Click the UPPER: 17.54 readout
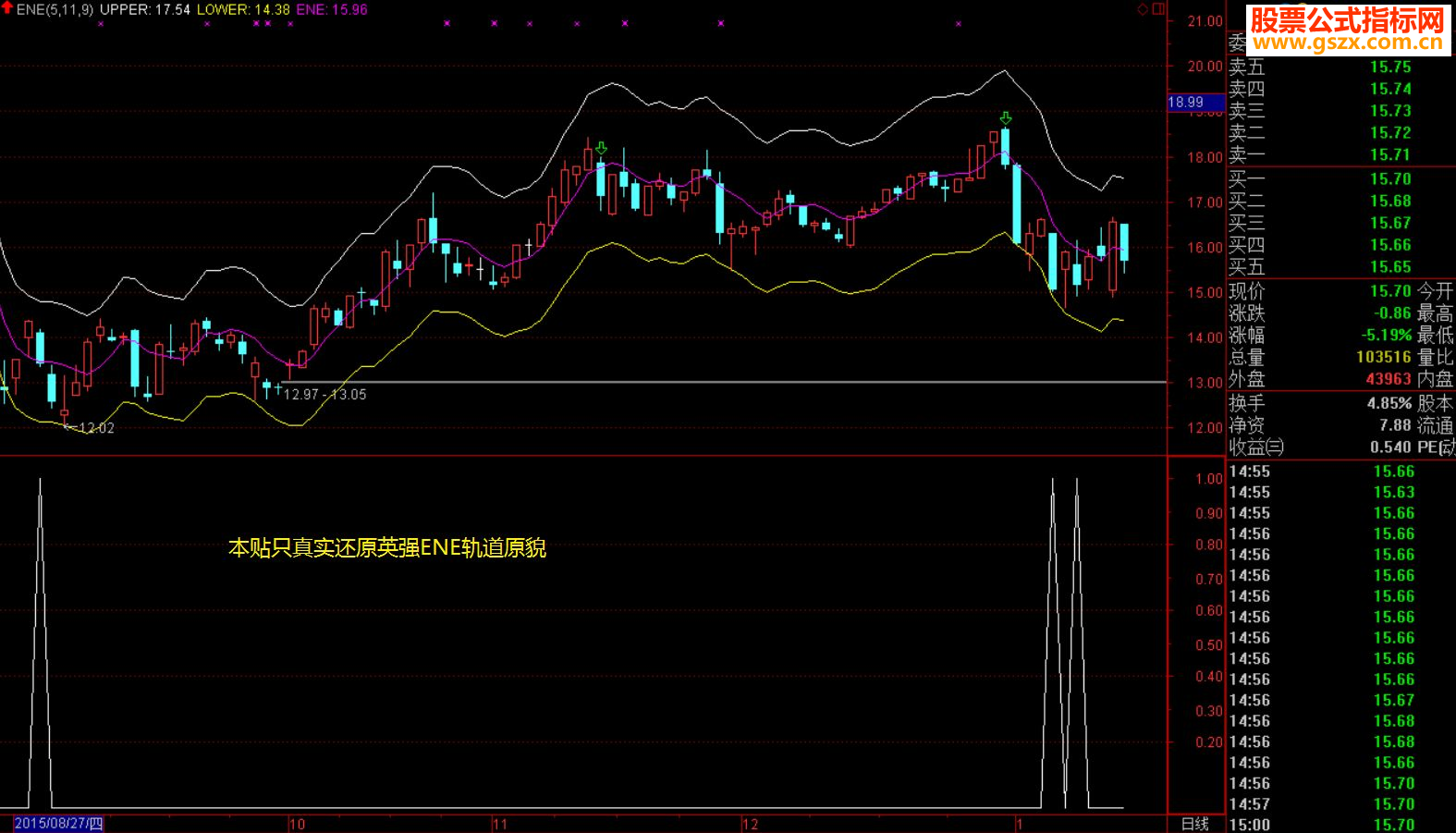This screenshot has height=833, width=1456. pyautogui.click(x=144, y=9)
